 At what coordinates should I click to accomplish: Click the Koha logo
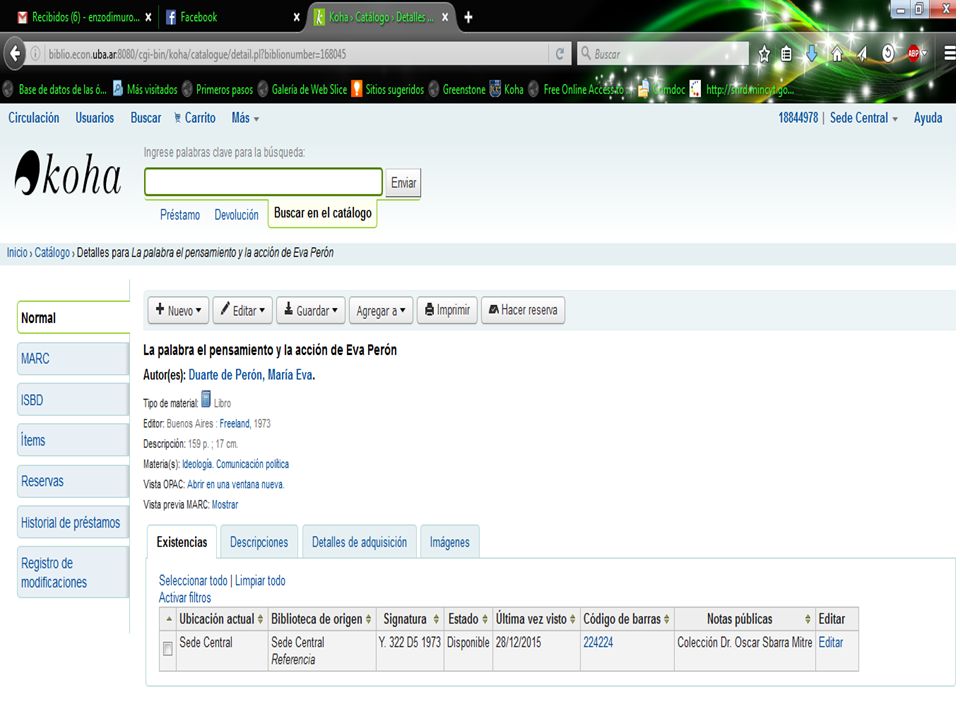click(x=67, y=174)
